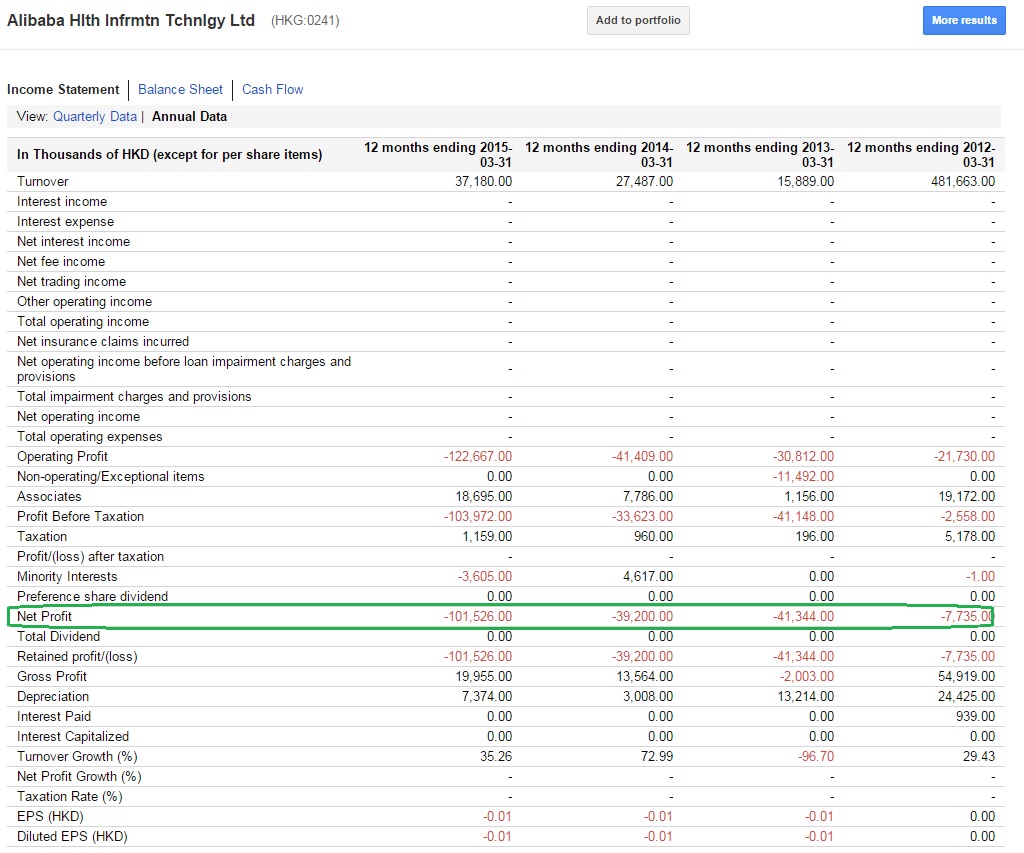1024x853 pixels.
Task: Click the Gross Profit row label
Action: [52, 677]
